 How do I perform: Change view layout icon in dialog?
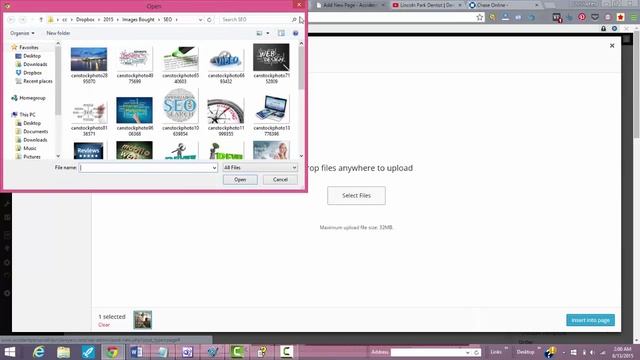pyautogui.click(x=259, y=33)
